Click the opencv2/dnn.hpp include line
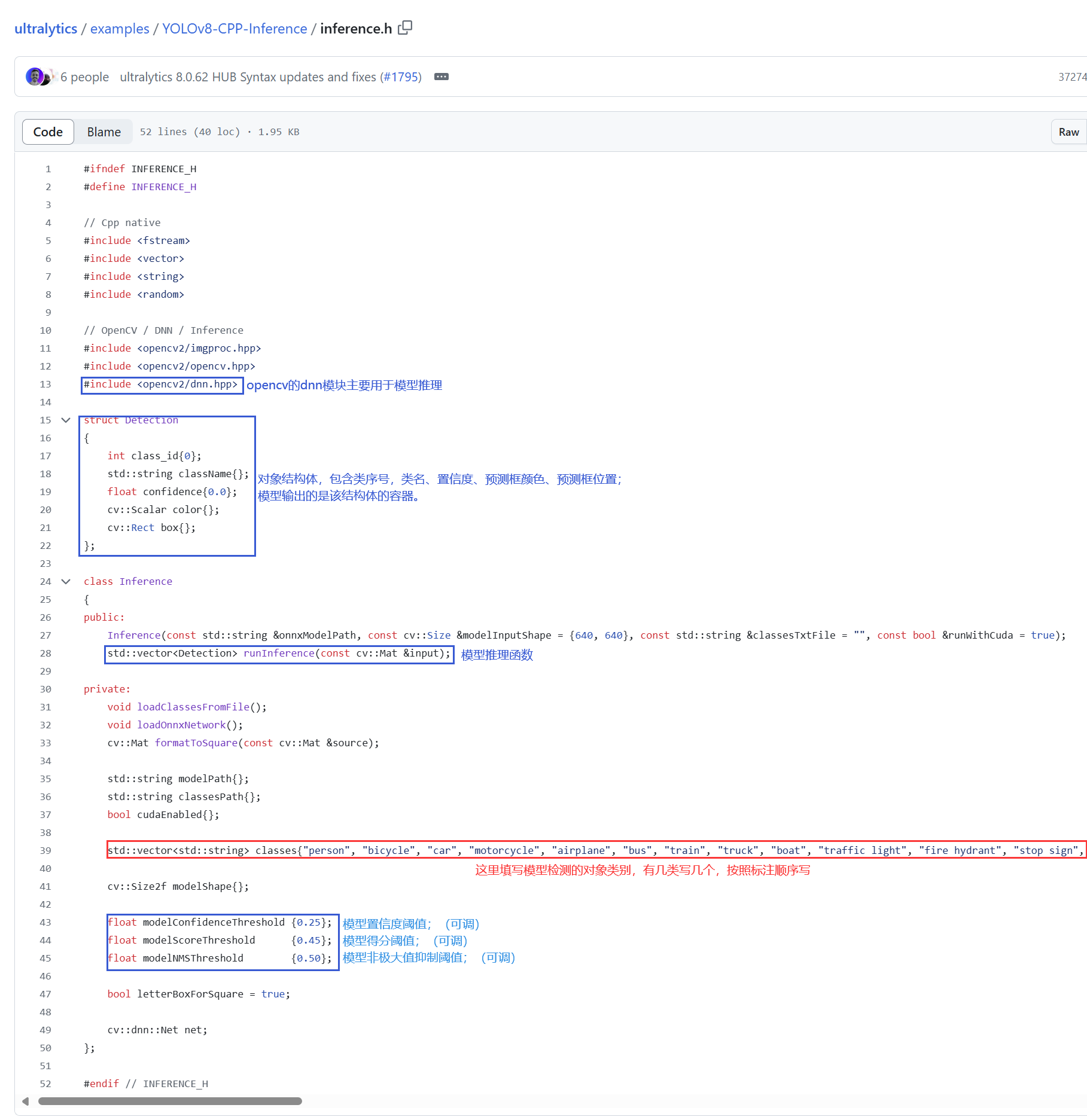Image resolution: width=1087 pixels, height=1120 pixels. [160, 384]
